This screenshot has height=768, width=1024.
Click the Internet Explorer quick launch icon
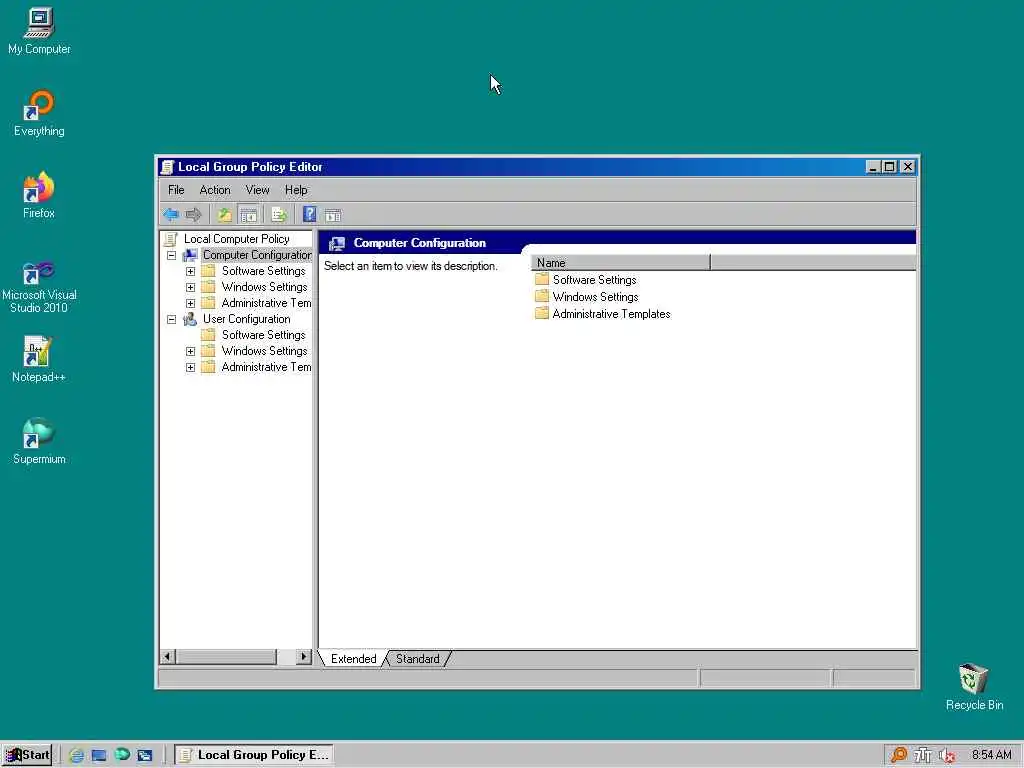(x=76, y=755)
